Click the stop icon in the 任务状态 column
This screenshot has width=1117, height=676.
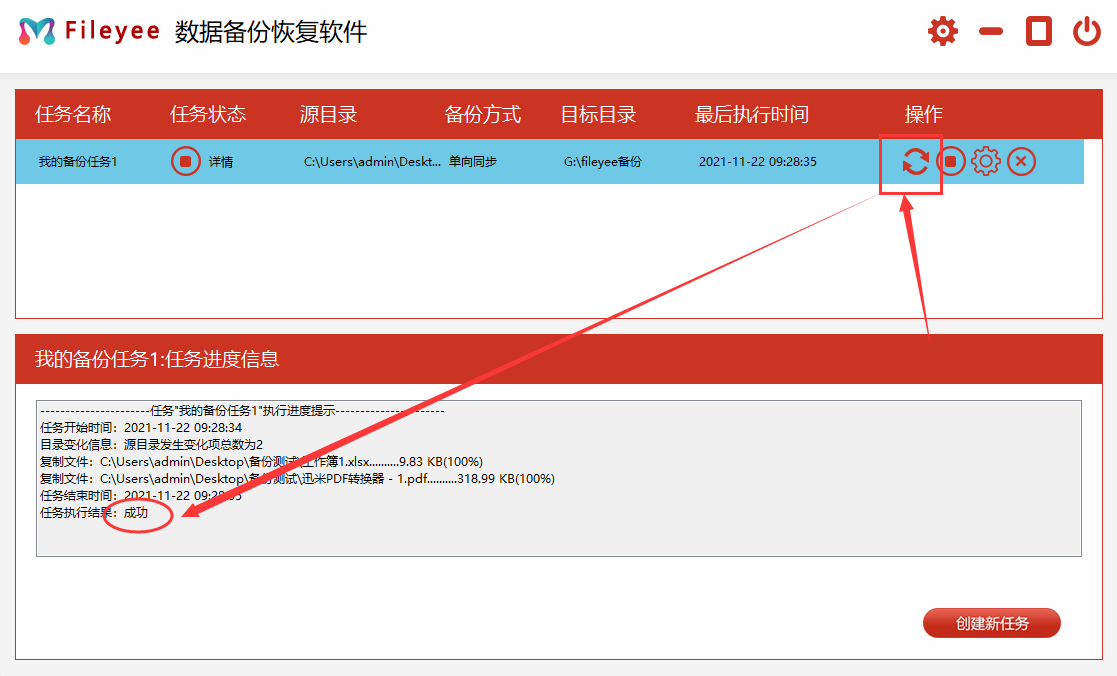click(x=185, y=161)
